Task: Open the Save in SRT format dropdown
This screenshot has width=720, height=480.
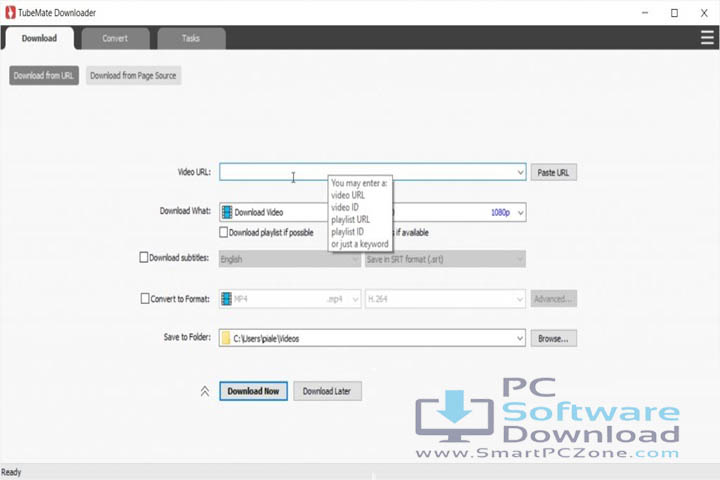Action: pos(520,260)
